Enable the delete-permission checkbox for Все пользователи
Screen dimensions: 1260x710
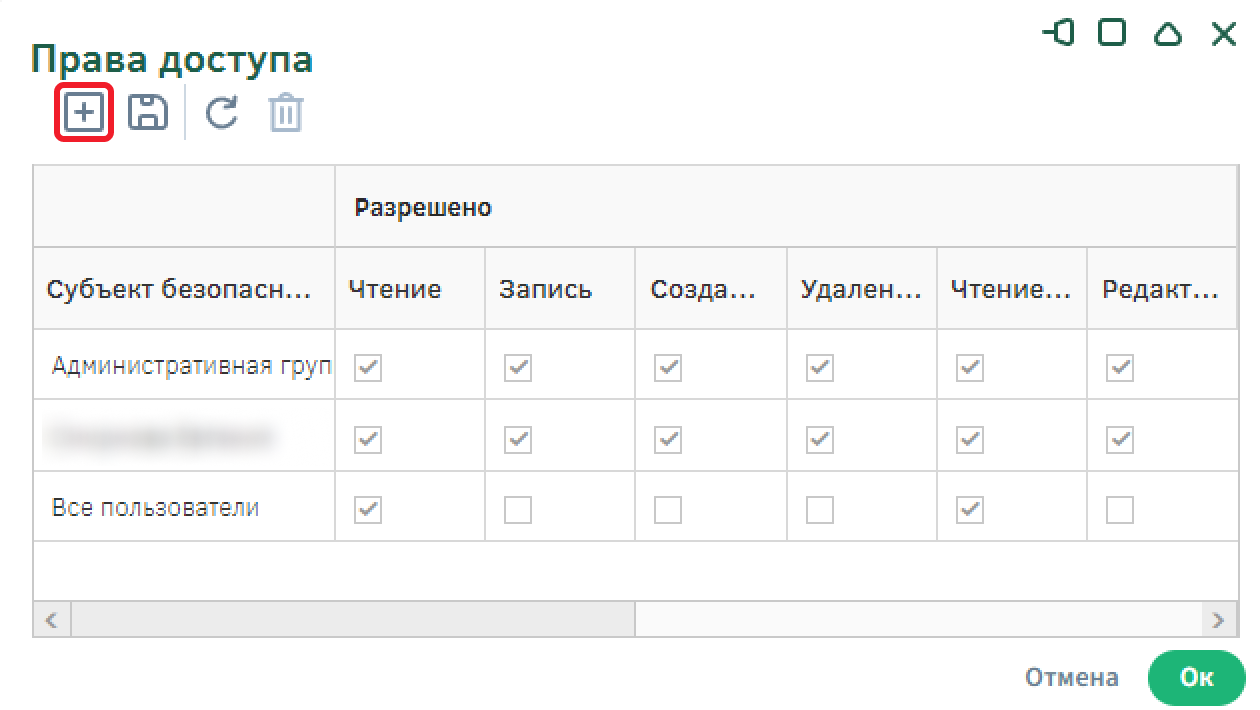[819, 510]
